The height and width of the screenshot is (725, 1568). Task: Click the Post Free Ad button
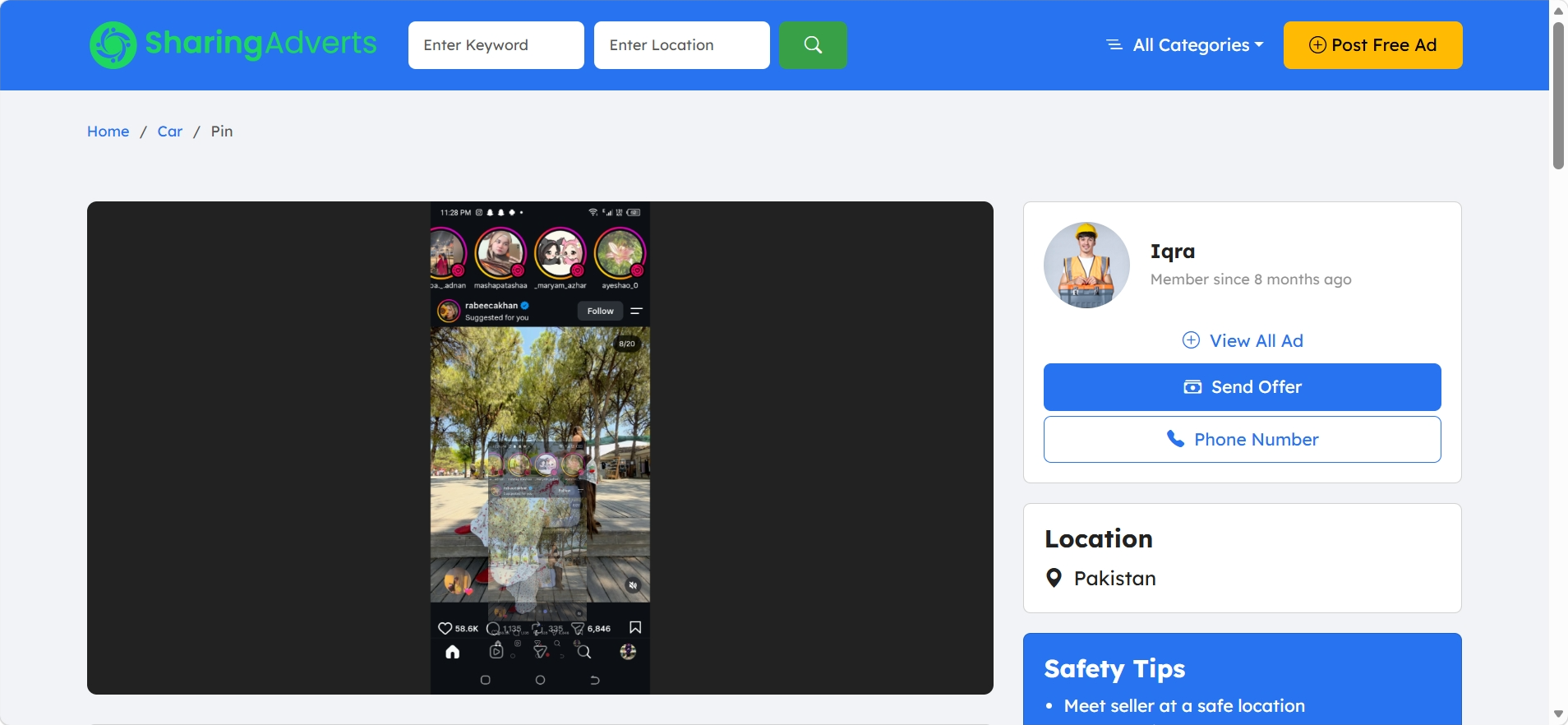tap(1373, 45)
